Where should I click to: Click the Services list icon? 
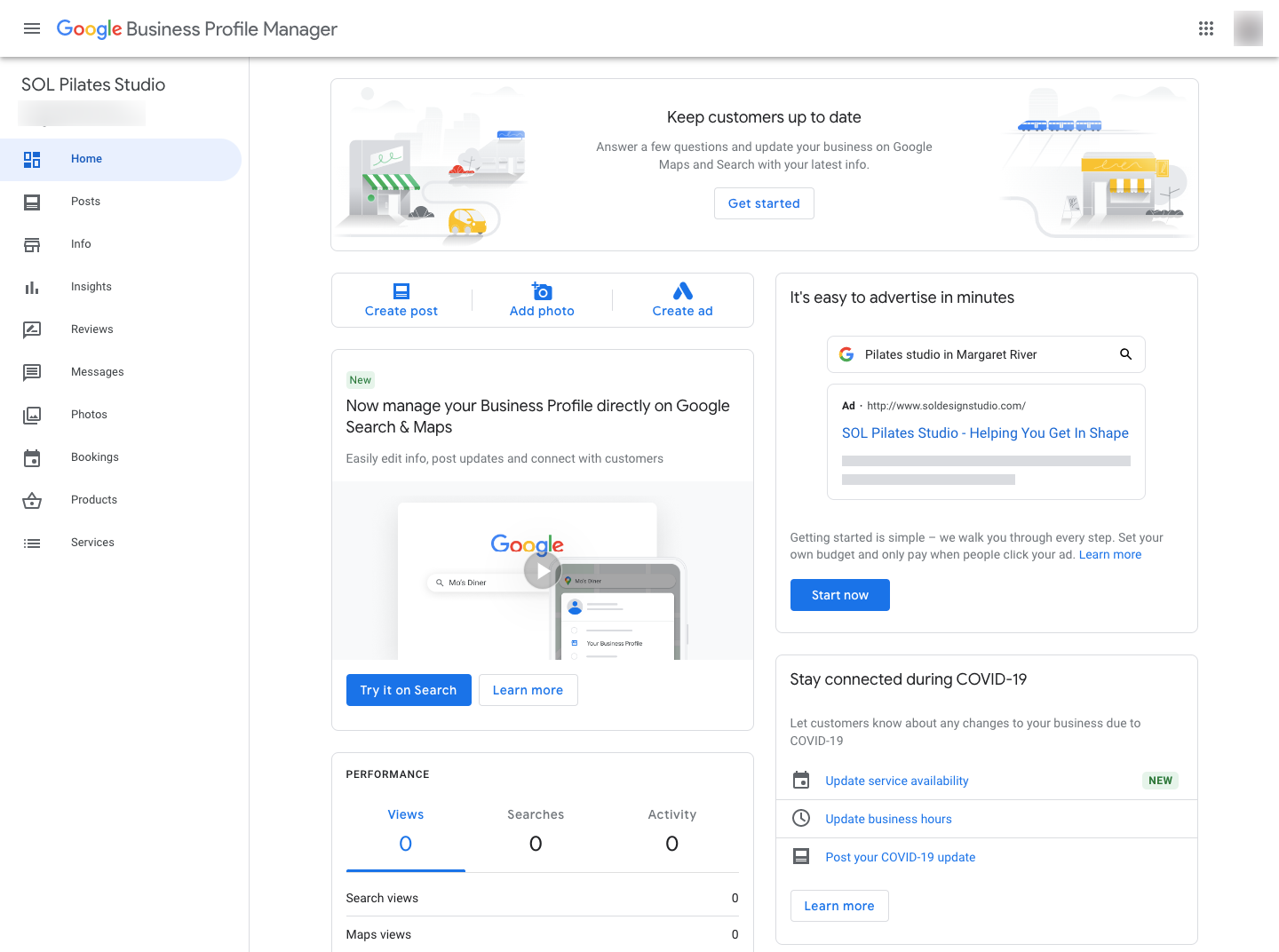pyautogui.click(x=32, y=543)
